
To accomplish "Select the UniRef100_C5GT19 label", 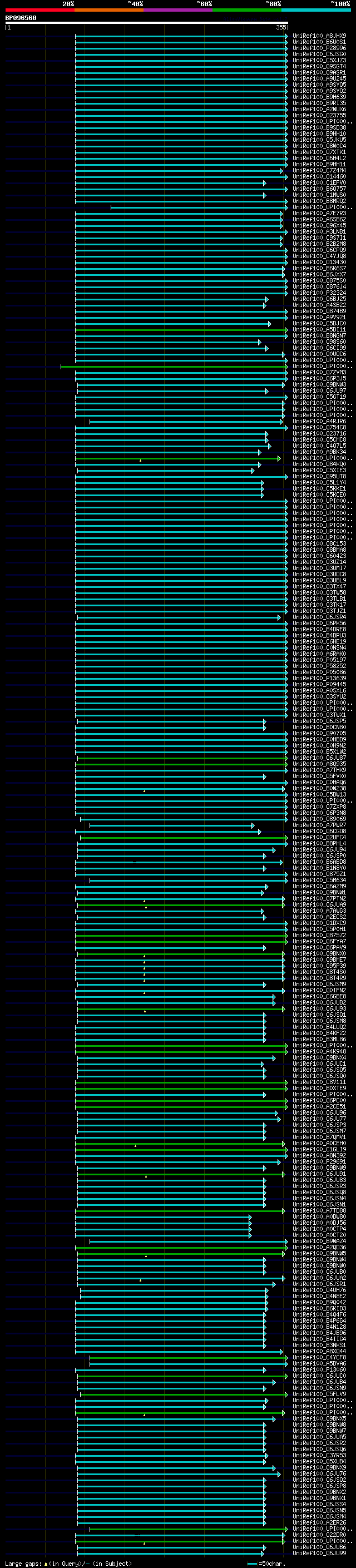I will [319, 397].
